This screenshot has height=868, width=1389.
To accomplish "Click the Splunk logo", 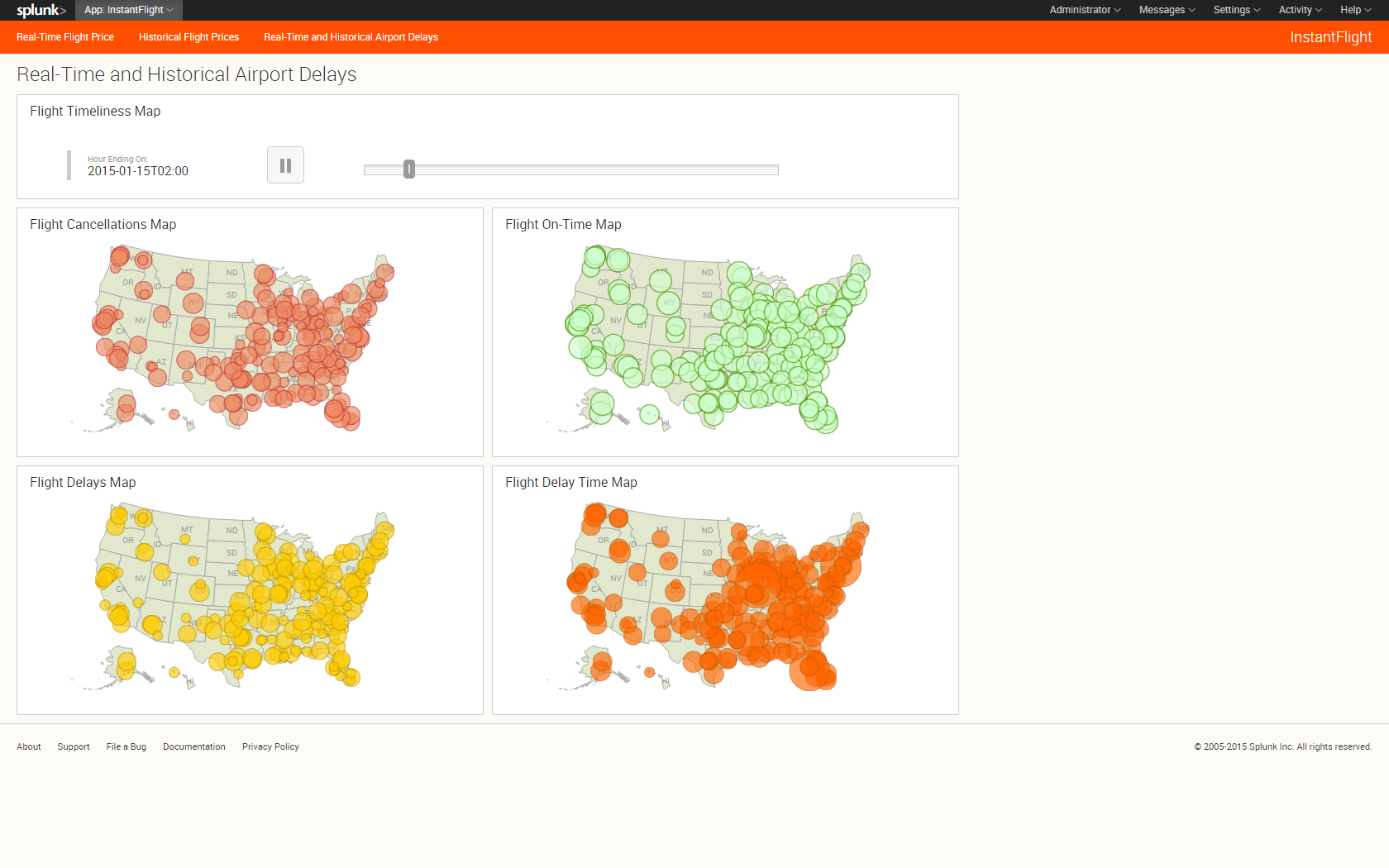I will tap(41, 10).
